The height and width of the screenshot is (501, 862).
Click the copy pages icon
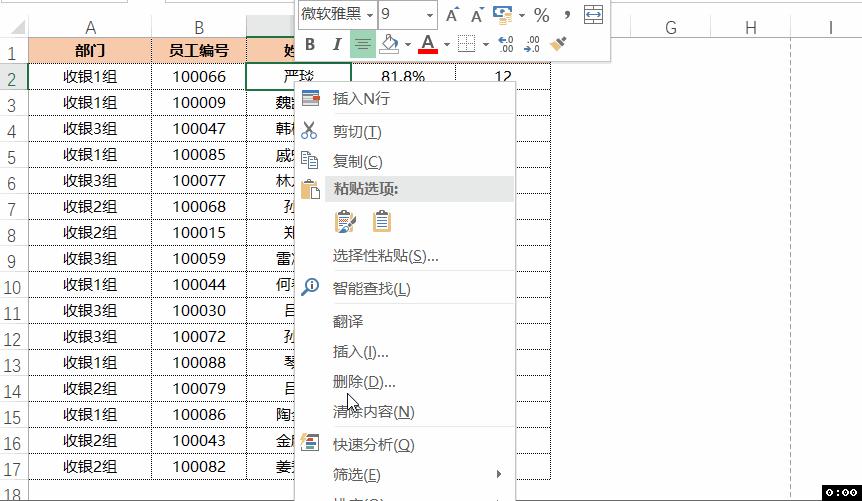pos(310,160)
